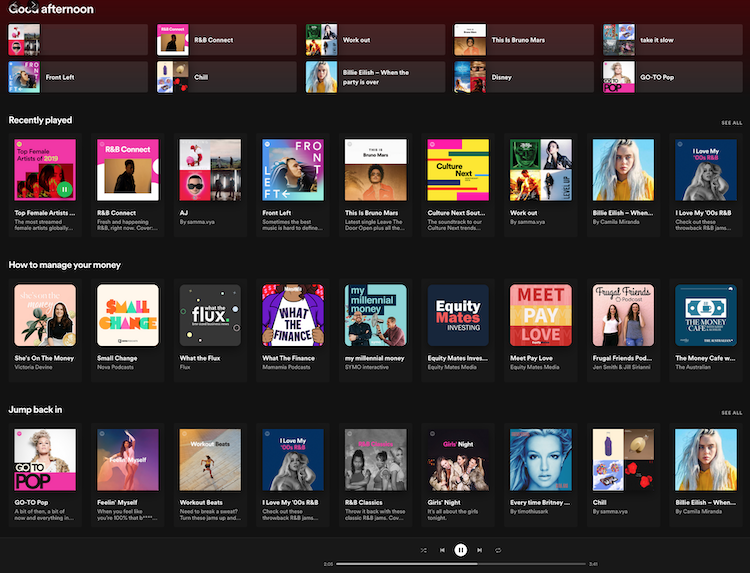
Task: Skip to the previous track
Action: [442, 550]
